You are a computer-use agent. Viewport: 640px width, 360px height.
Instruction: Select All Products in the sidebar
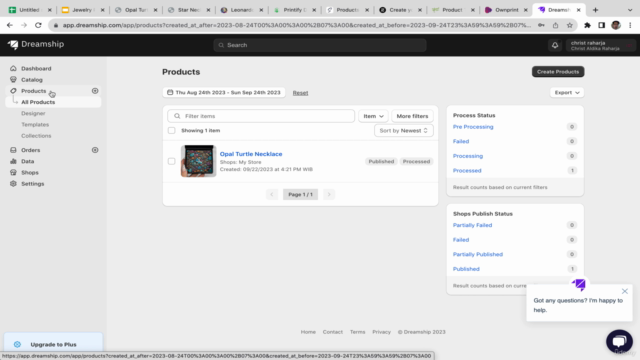click(38, 102)
